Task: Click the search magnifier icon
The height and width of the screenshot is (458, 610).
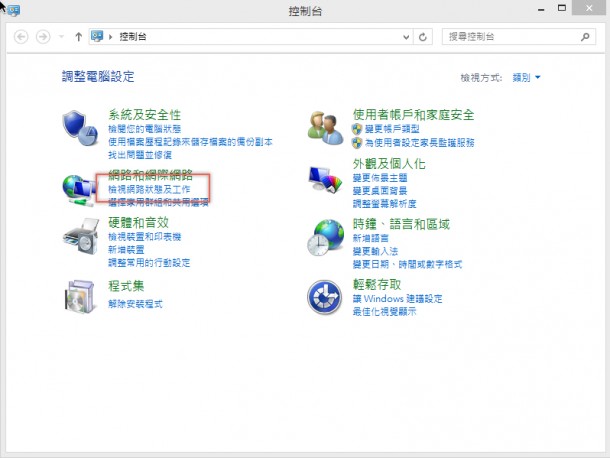Action: pyautogui.click(x=585, y=37)
